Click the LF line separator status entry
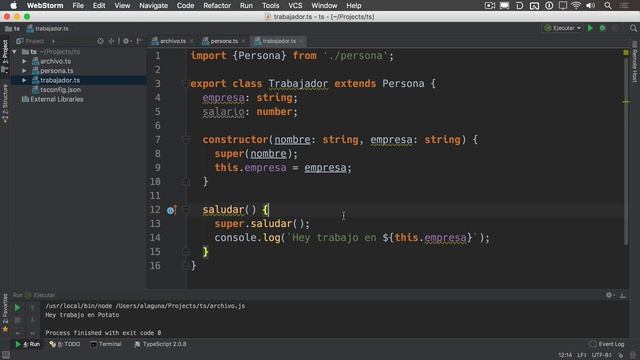Screen dimensions: 640x360 point(582,355)
